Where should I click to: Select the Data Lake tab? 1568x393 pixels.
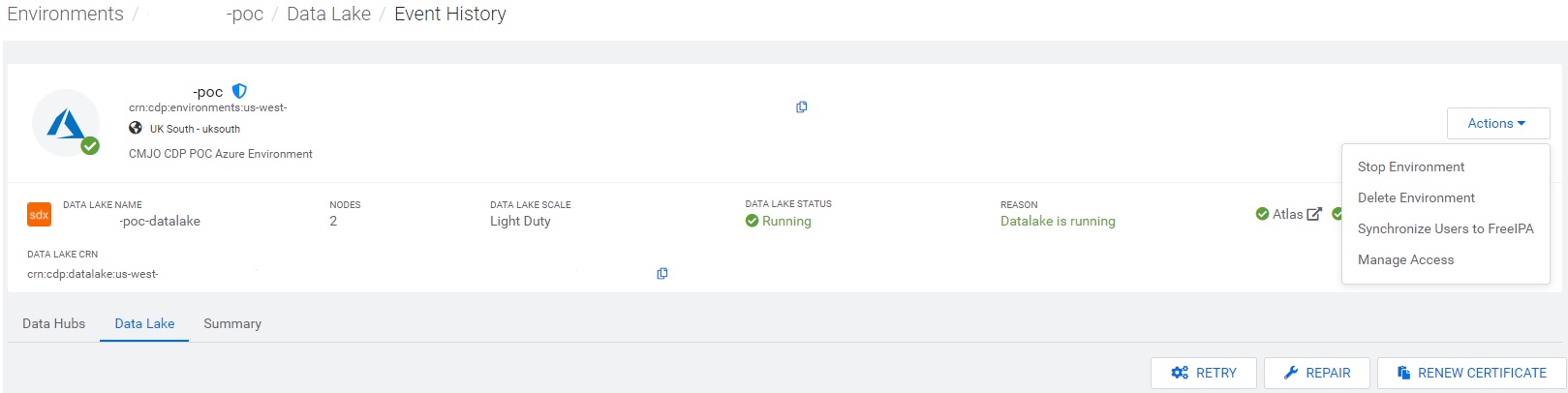(x=144, y=323)
